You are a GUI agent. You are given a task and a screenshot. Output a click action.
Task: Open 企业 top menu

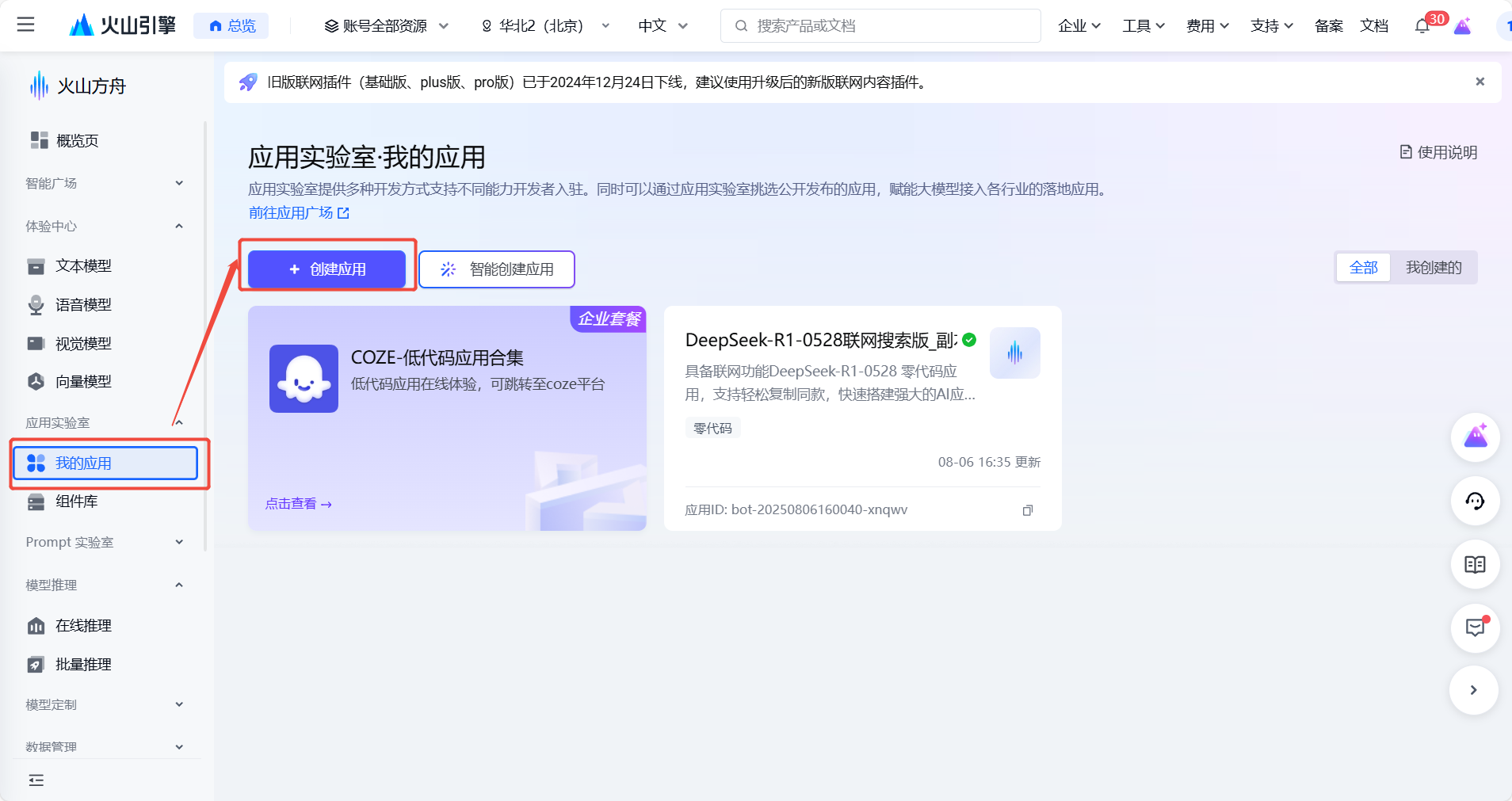coord(1079,26)
